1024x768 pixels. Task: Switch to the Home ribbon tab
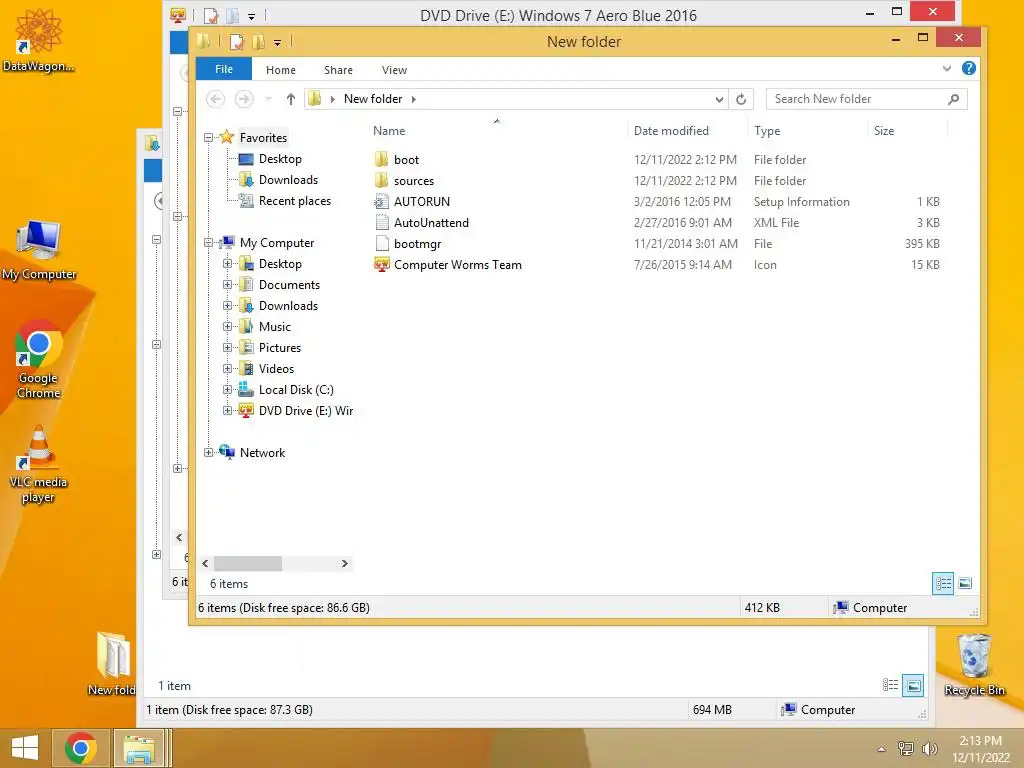281,70
